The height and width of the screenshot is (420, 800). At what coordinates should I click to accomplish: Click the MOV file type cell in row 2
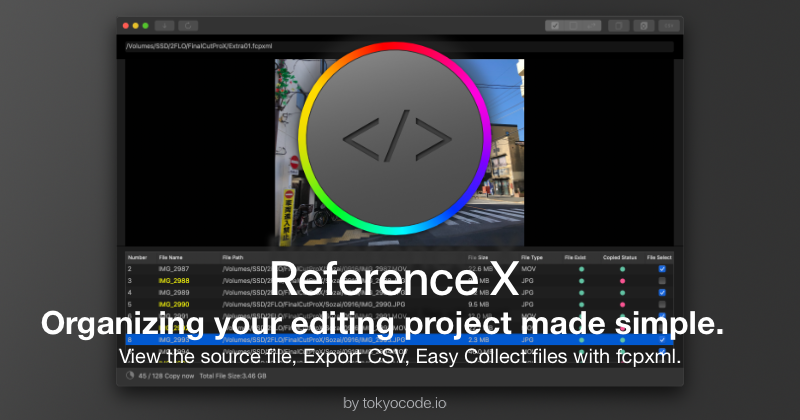click(529, 269)
